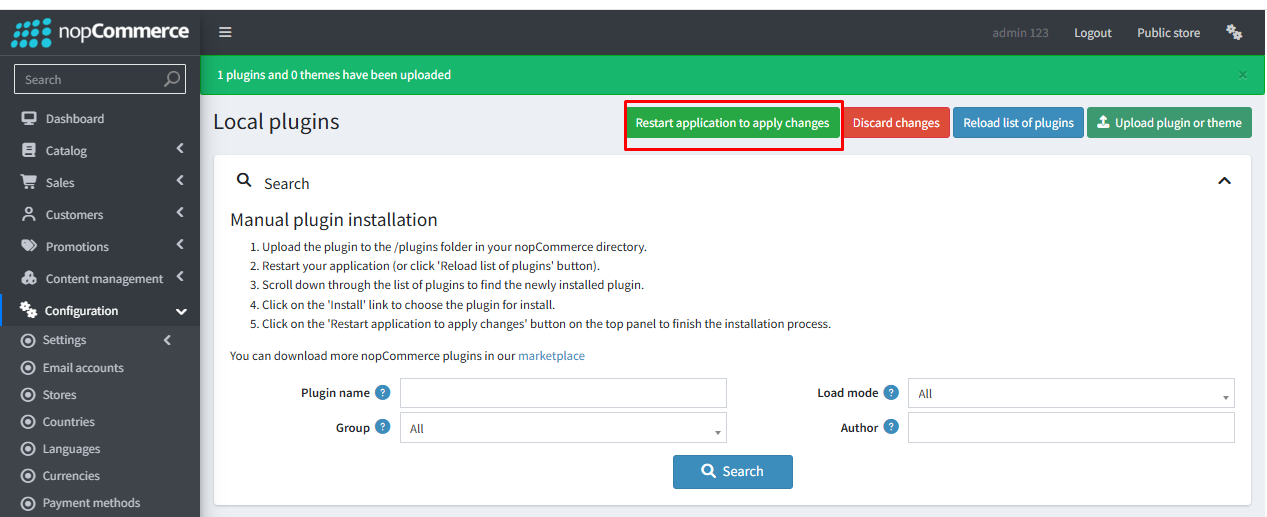The width and height of the screenshot is (1267, 517).
Task: Click the search magnifier in sidebar
Action: point(172,79)
